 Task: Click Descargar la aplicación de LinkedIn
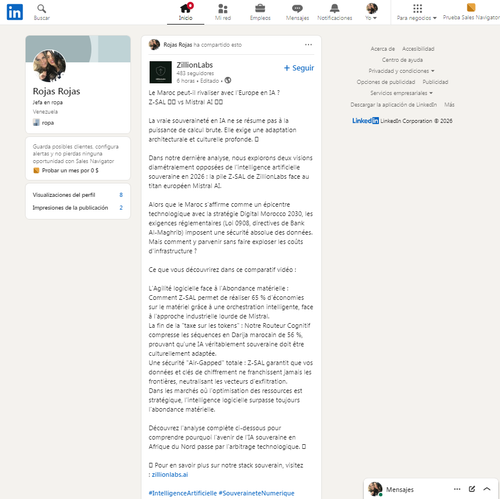click(x=393, y=105)
